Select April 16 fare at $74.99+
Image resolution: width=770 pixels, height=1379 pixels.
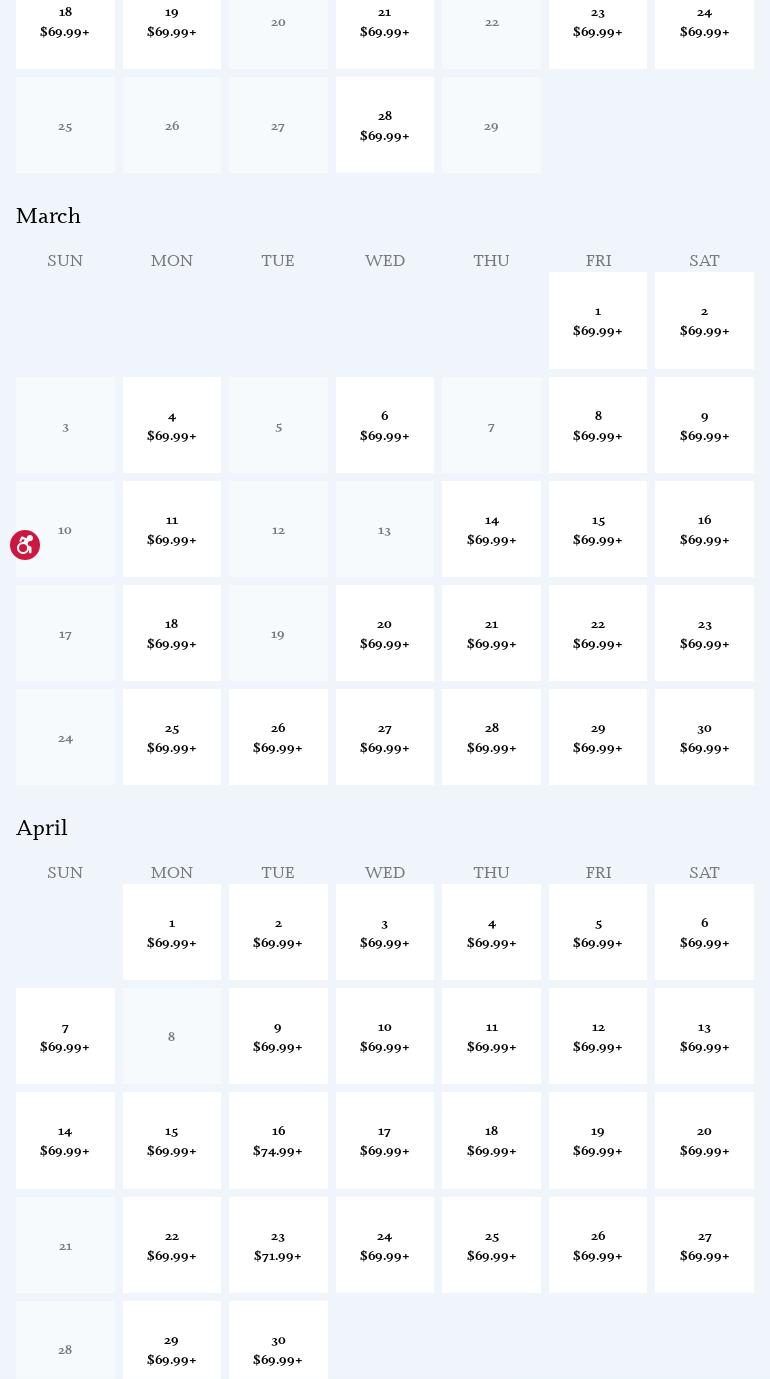[278, 1141]
